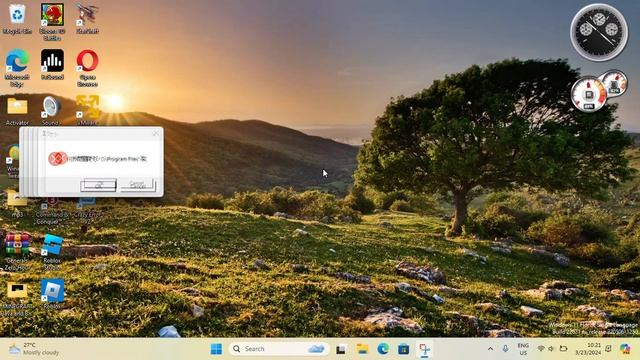Open Copilot from the taskbar corner
Viewport: 640px width, 360px height.
coord(625,349)
